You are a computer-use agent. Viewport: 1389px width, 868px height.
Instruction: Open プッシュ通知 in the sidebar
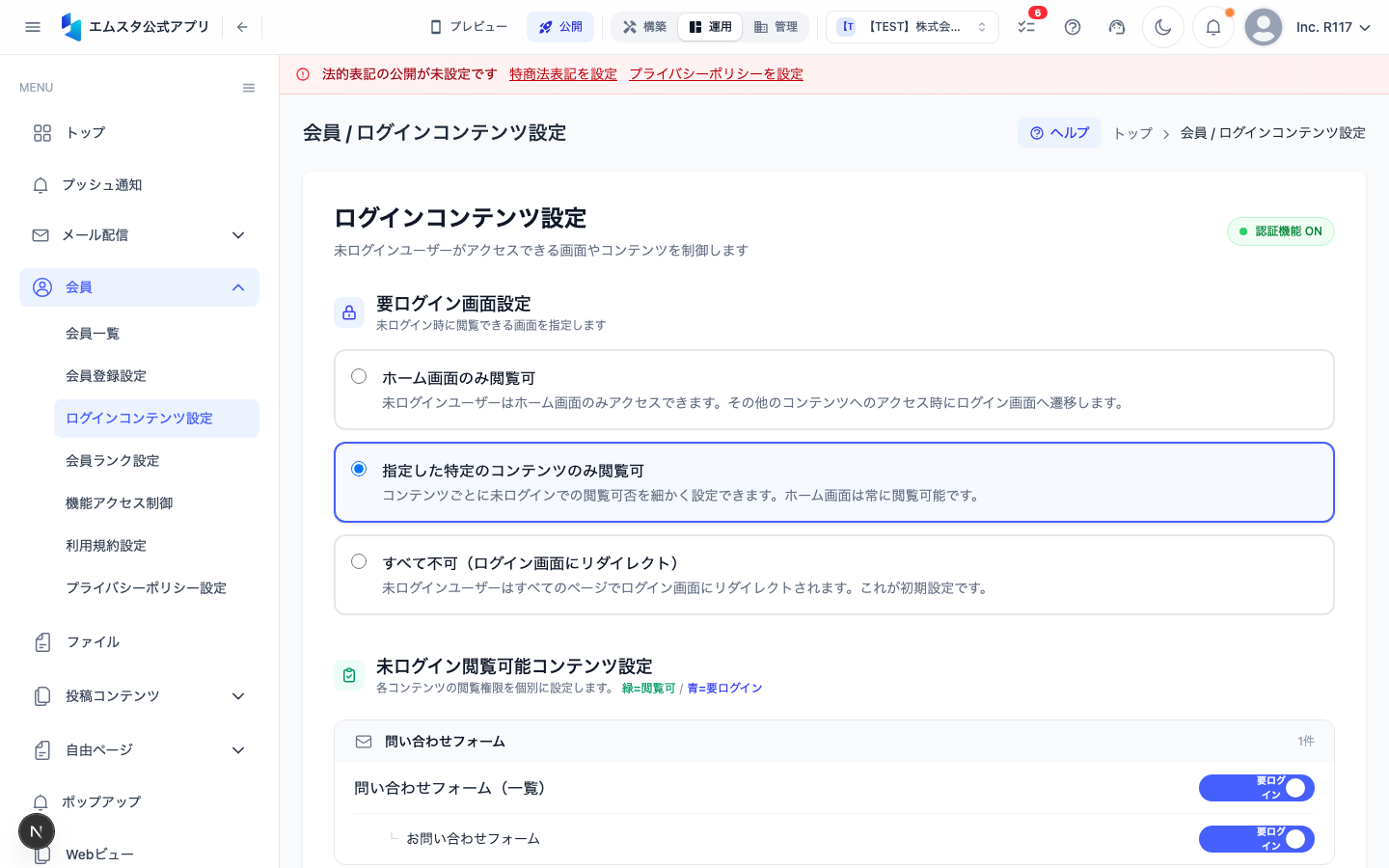(x=139, y=185)
